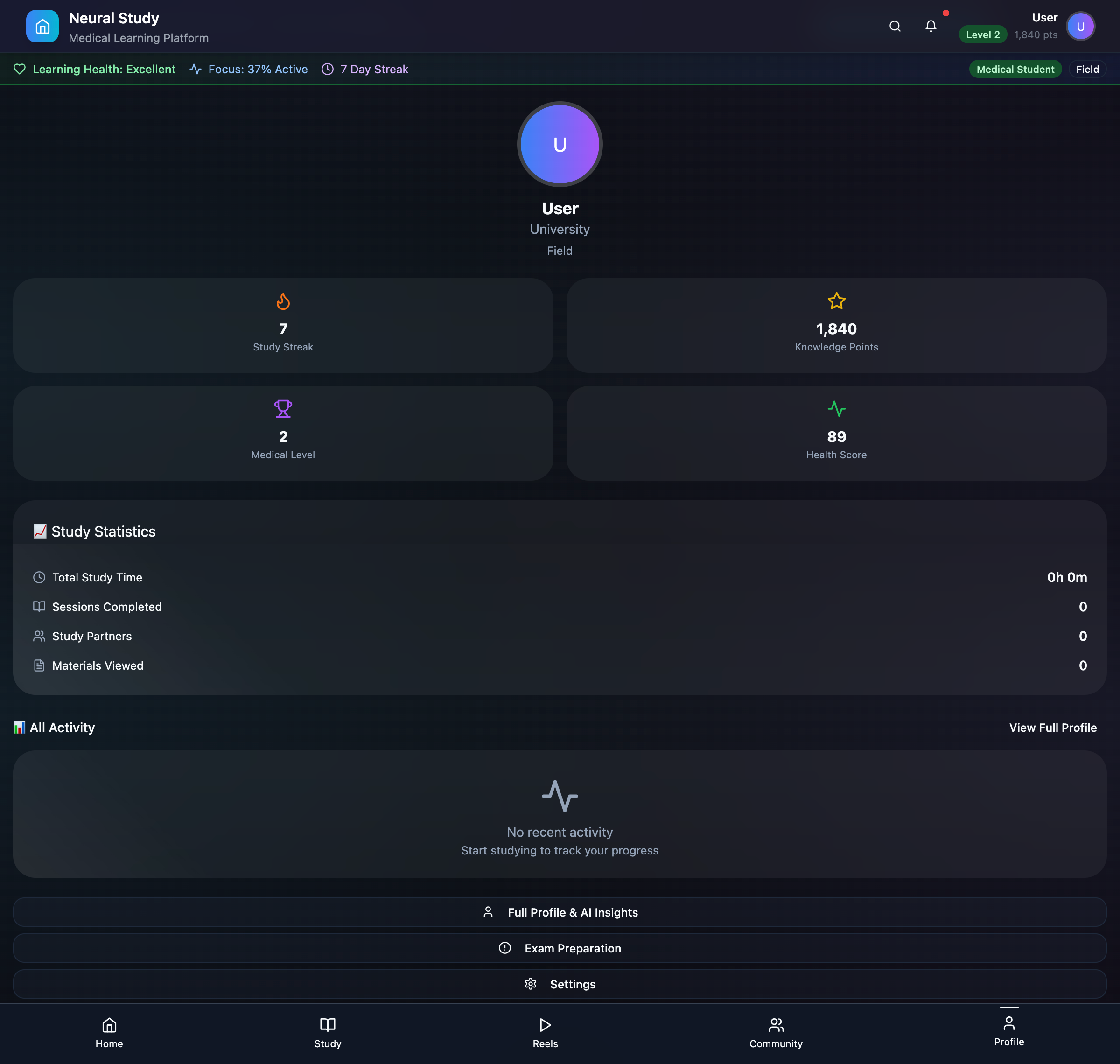Viewport: 1120px width, 1064px height.
Task: Click the View Full Profile link
Action: click(1052, 727)
